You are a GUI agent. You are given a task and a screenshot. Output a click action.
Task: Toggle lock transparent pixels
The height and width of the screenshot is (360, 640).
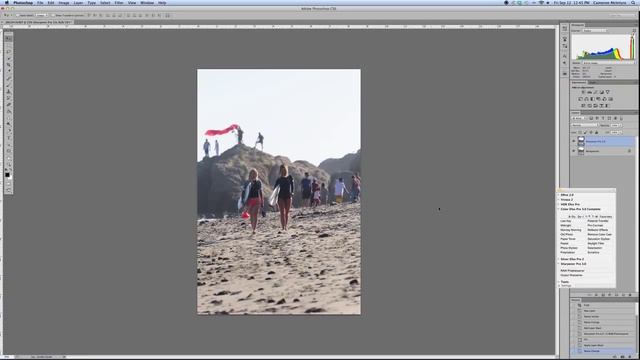point(580,132)
